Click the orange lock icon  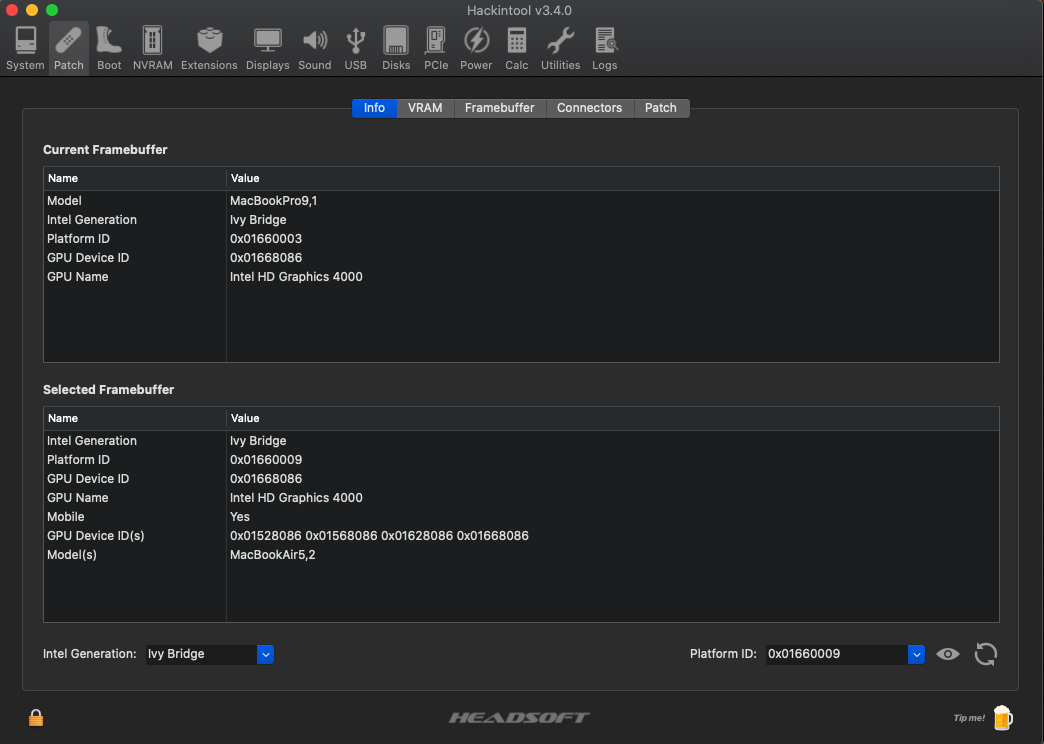coord(36,717)
